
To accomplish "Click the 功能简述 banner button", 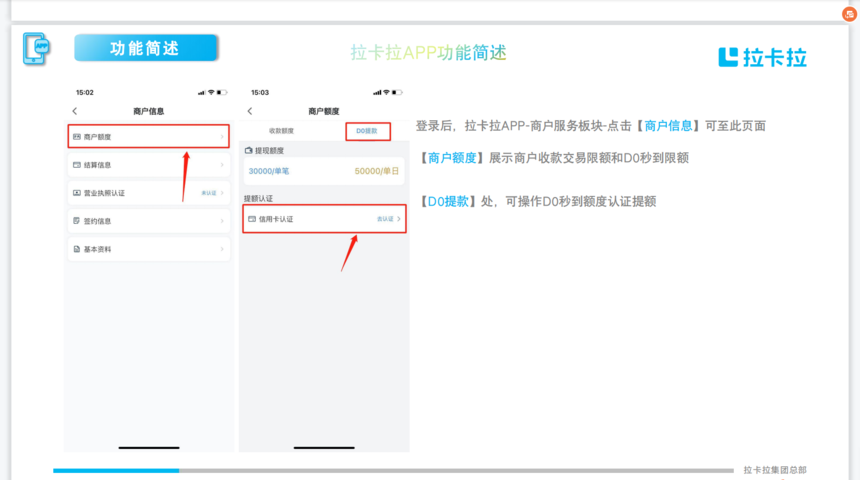I will tap(146, 48).
